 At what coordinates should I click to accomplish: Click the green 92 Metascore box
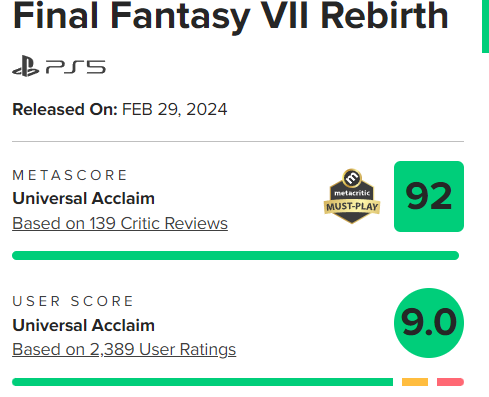(x=429, y=196)
